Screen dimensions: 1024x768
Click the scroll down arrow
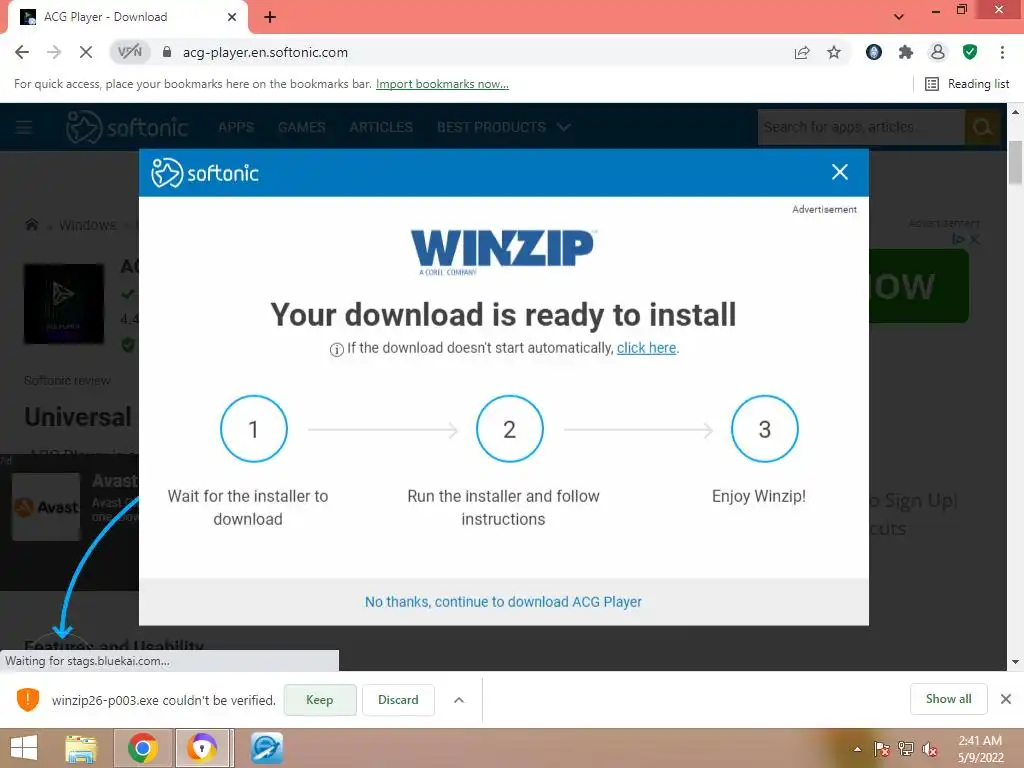(1015, 661)
